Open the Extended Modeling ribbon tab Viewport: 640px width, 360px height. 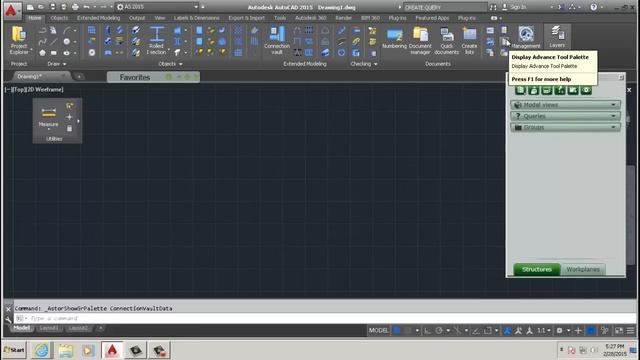[98, 18]
